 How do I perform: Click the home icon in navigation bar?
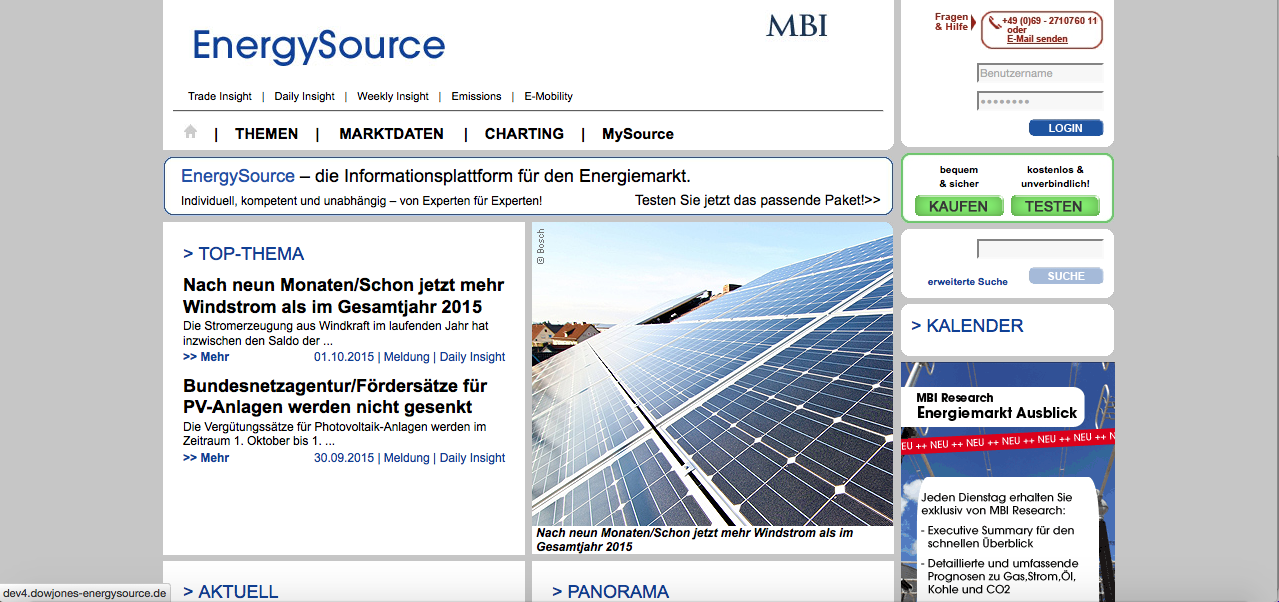pyautogui.click(x=190, y=132)
